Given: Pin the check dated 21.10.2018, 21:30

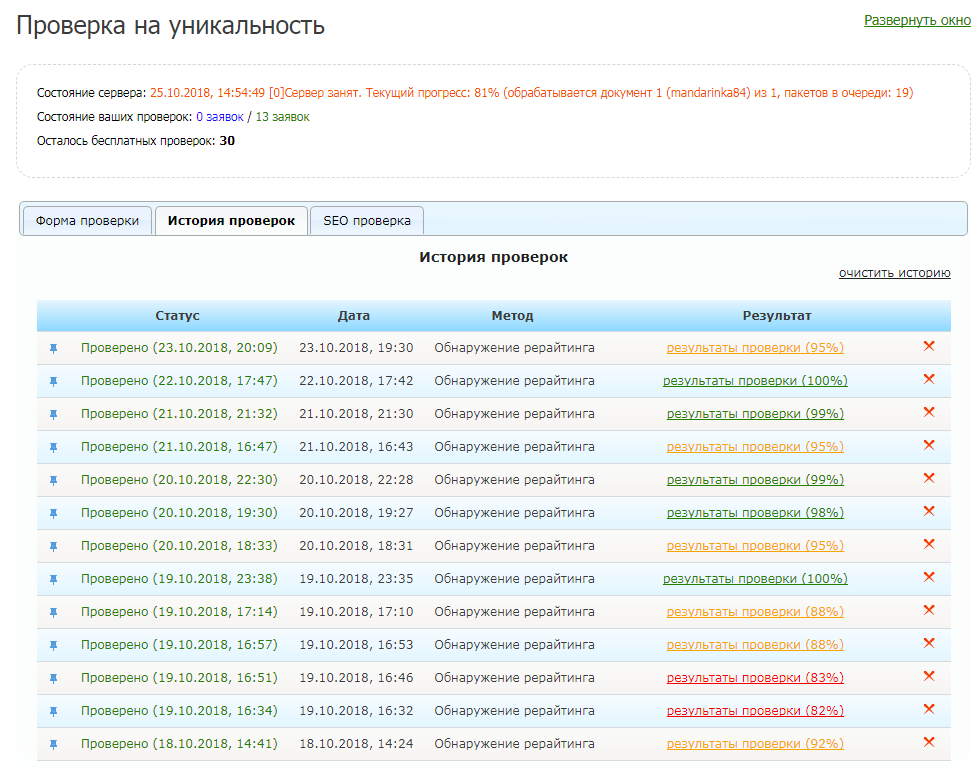Looking at the screenshot, I should click(x=53, y=414).
